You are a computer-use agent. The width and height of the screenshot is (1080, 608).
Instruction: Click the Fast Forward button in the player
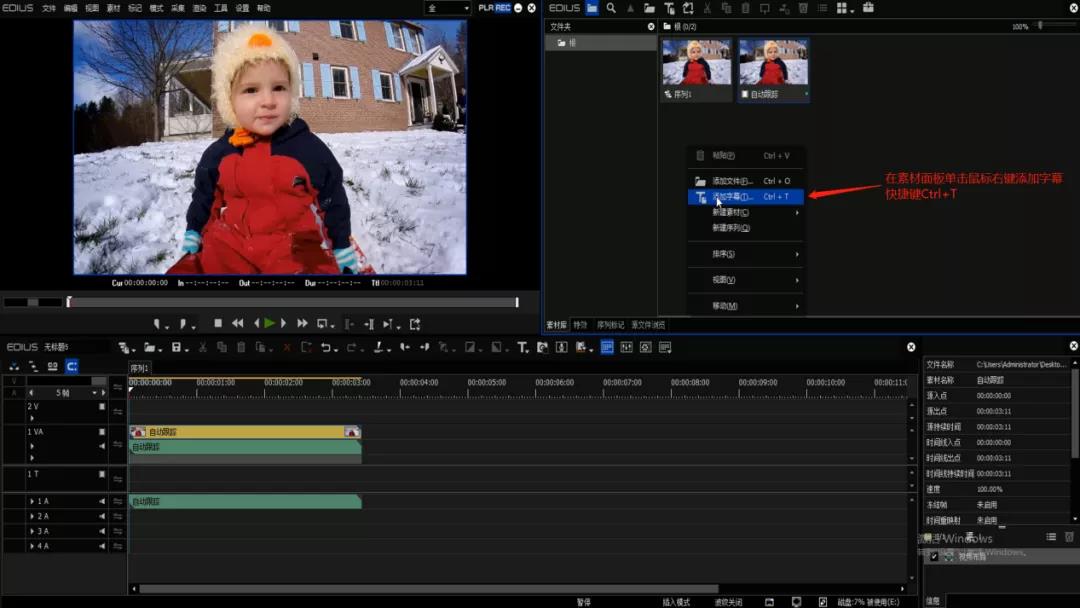click(x=302, y=323)
